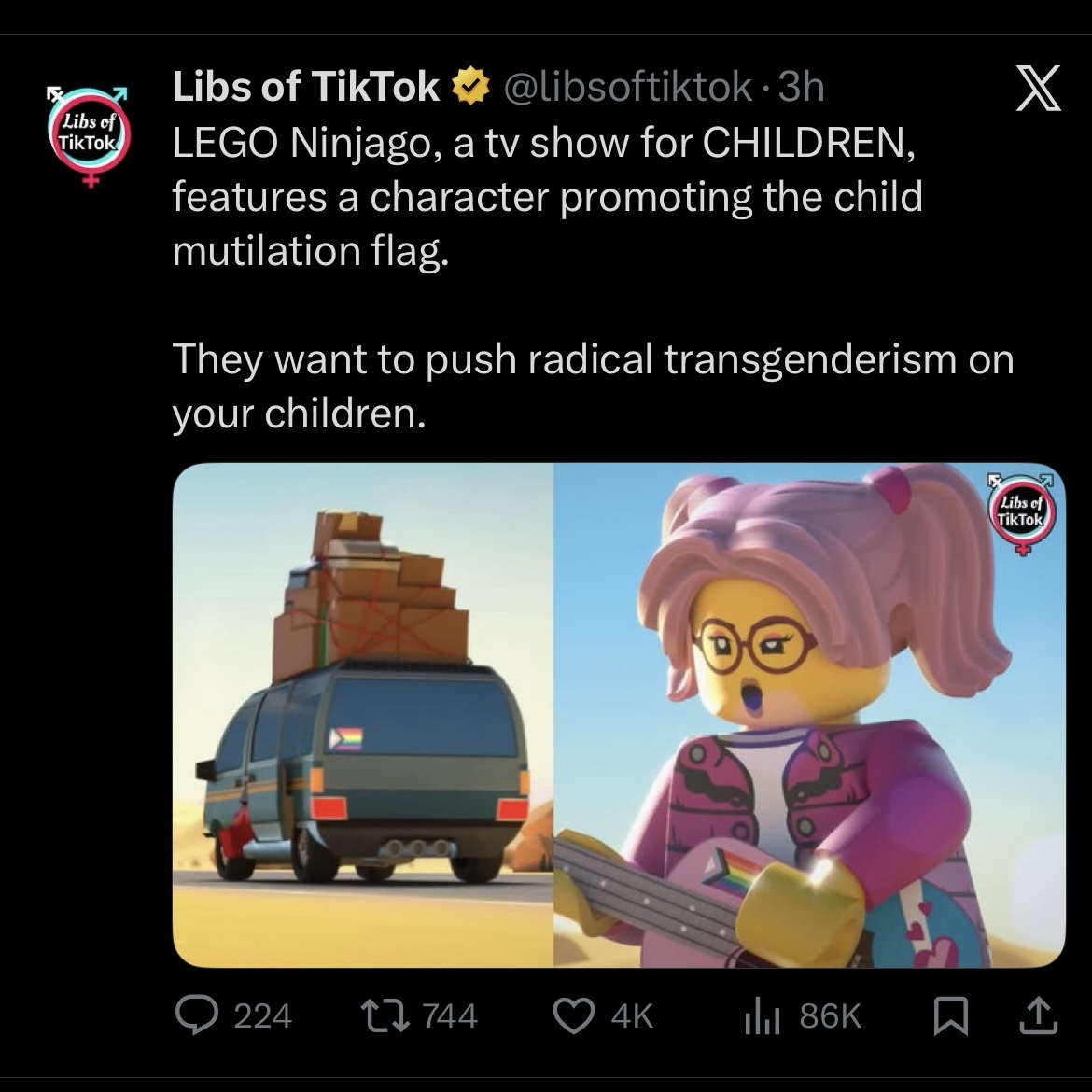
Task: Click the watermark logo on the image
Action: [1022, 514]
